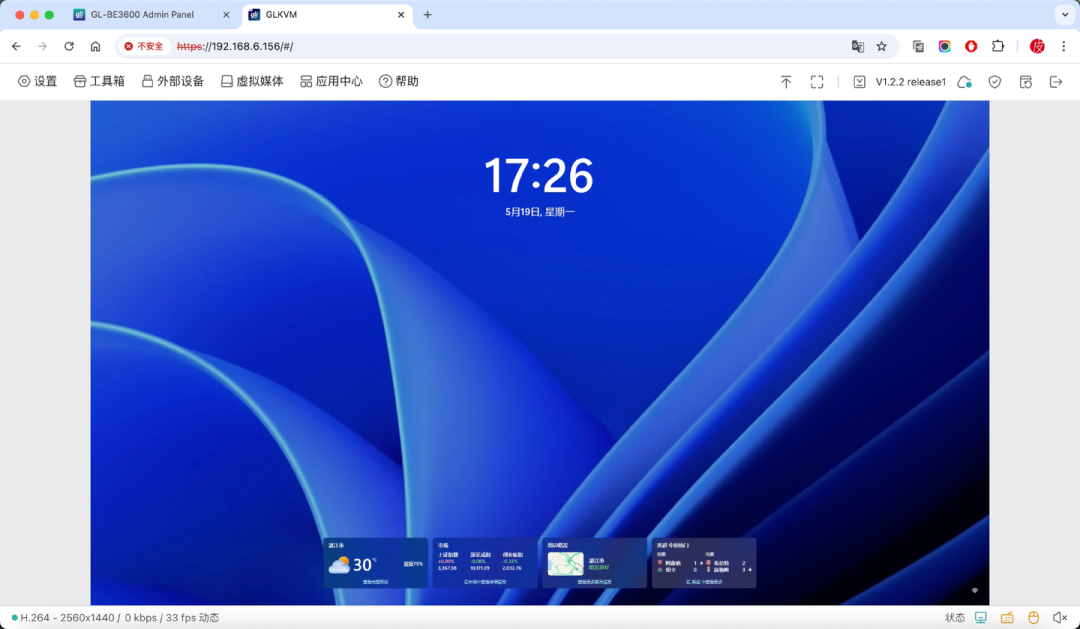Click the keyboard status icon
This screenshot has width=1080, height=629.
point(1007,618)
